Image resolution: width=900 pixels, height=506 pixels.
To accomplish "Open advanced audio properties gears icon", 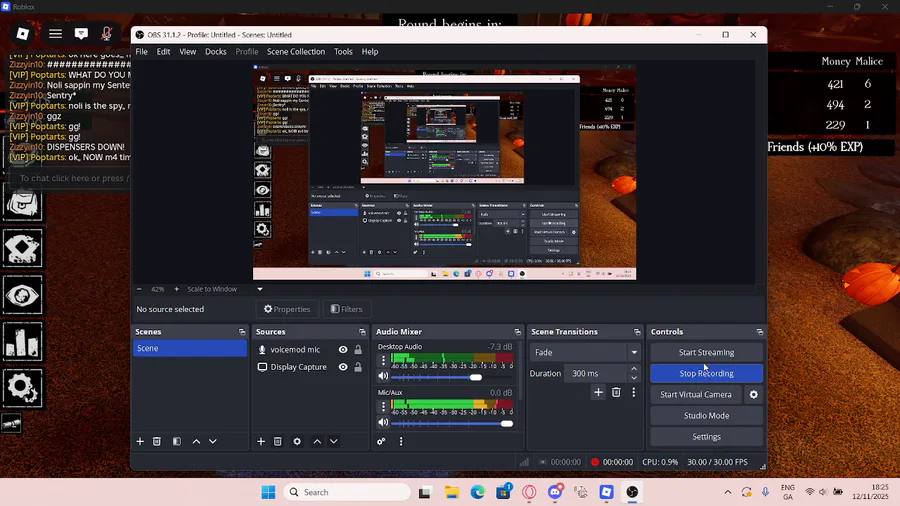I will pos(381,441).
